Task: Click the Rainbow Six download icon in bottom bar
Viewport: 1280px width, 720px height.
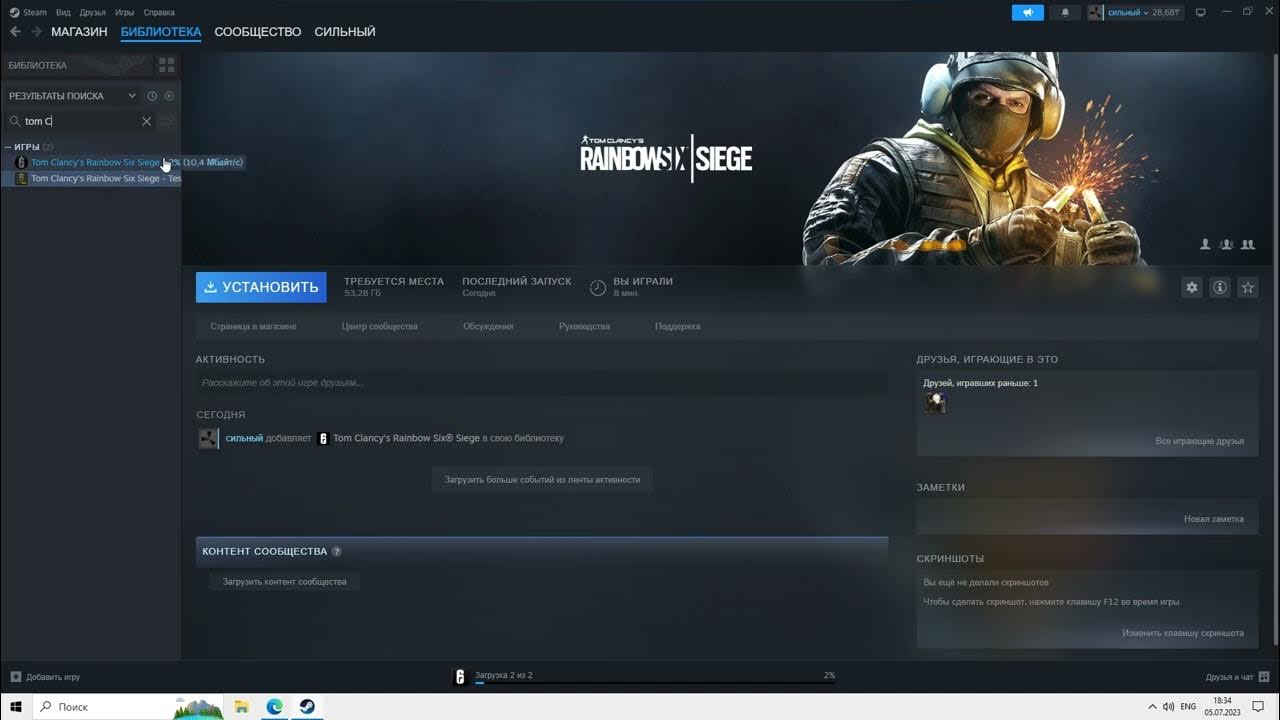Action: click(x=460, y=677)
